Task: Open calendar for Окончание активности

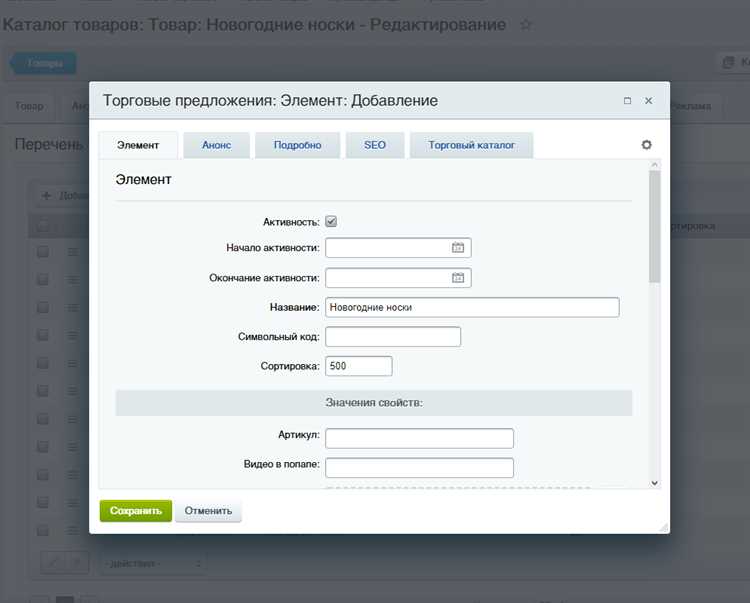Action: (458, 277)
